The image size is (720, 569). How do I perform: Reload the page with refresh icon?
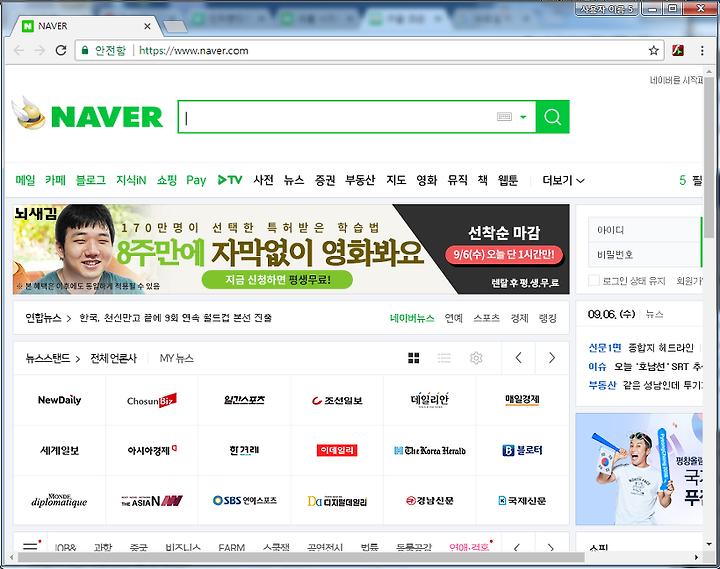(x=61, y=51)
